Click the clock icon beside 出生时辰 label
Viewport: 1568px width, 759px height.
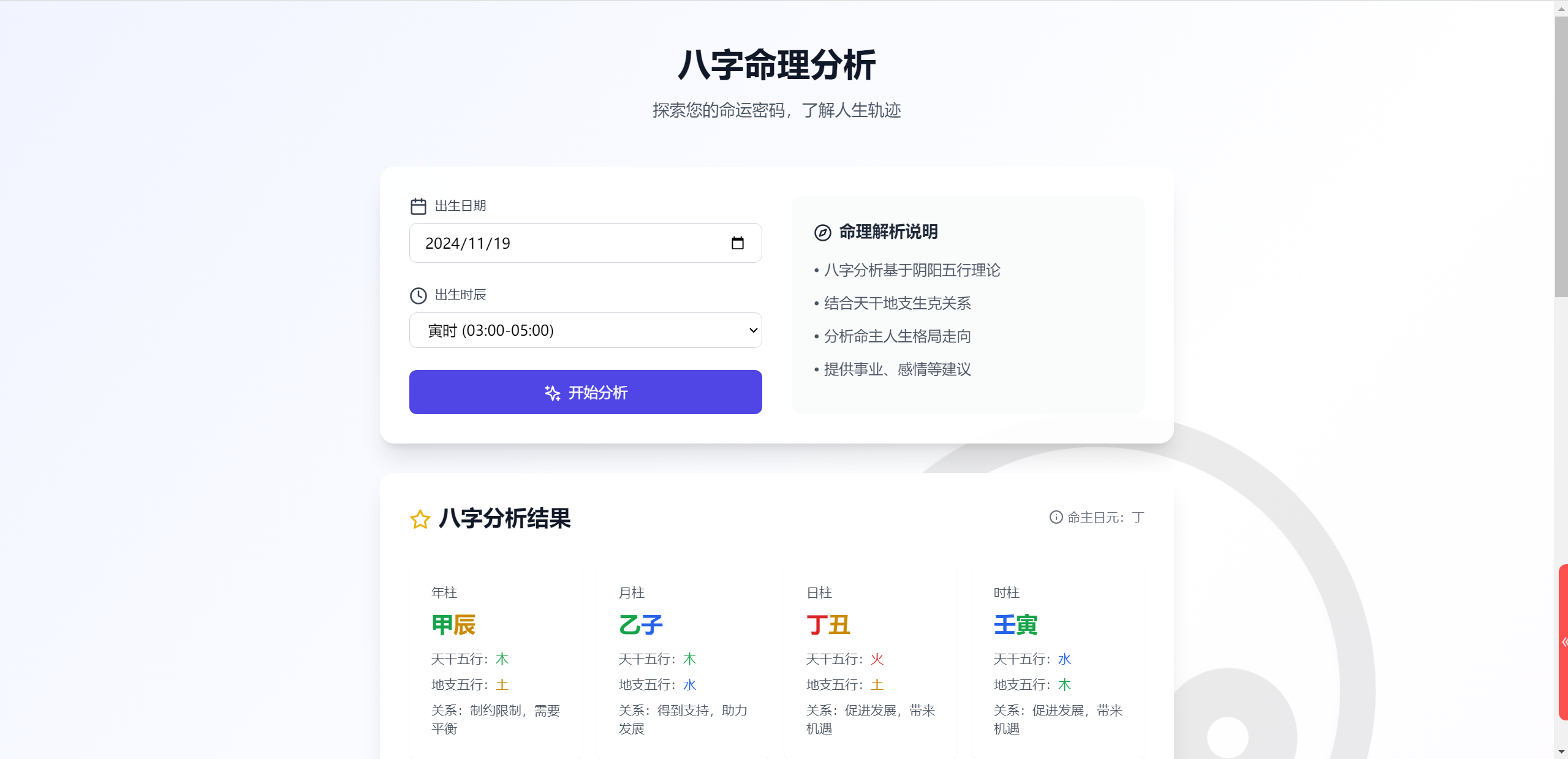(419, 296)
